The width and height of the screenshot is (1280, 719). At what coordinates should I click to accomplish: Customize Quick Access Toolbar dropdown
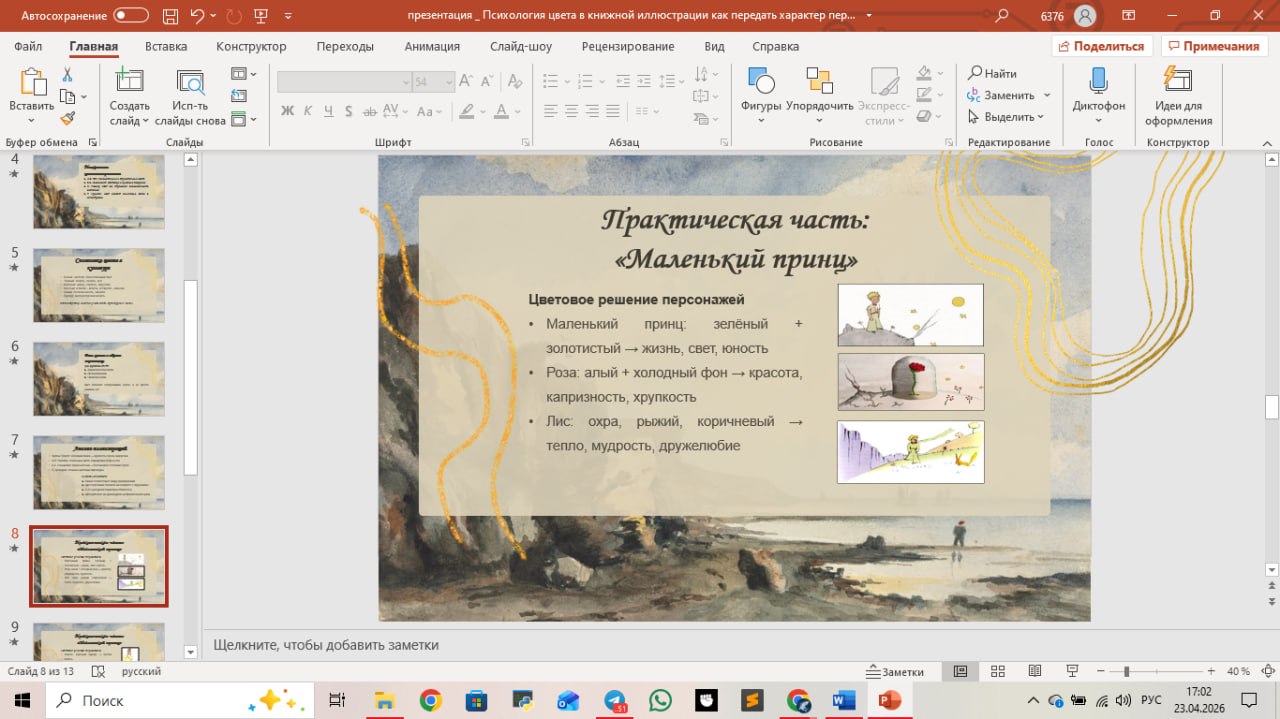coord(290,15)
